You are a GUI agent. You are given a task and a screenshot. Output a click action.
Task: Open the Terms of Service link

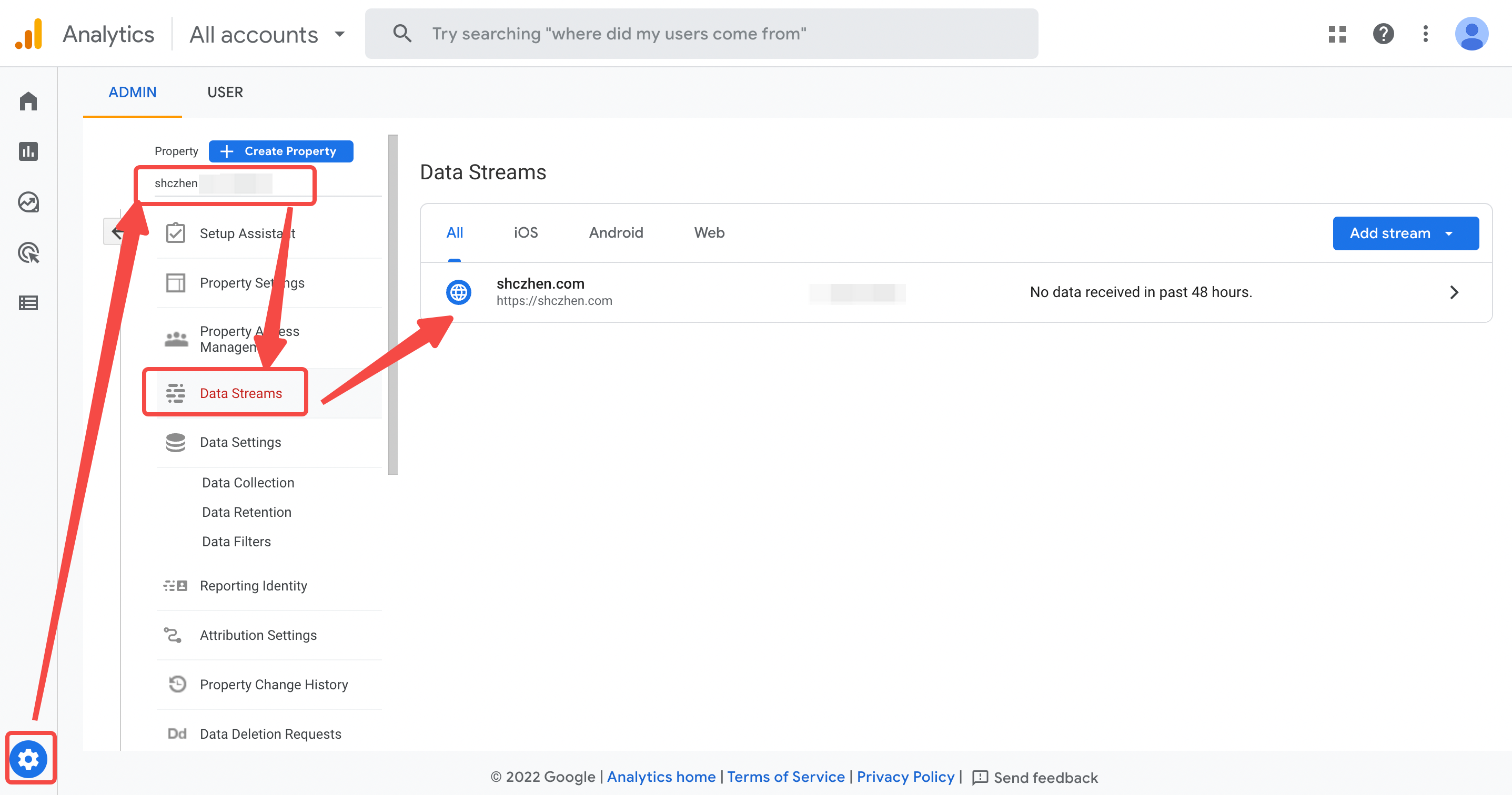[x=786, y=776]
